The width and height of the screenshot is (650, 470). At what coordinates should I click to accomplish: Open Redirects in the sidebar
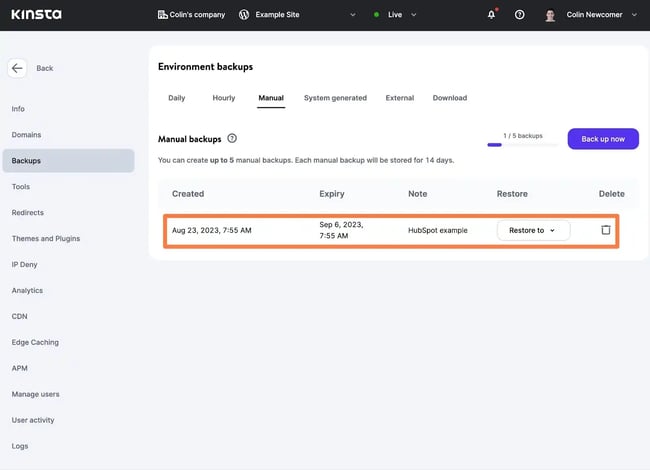[28, 212]
